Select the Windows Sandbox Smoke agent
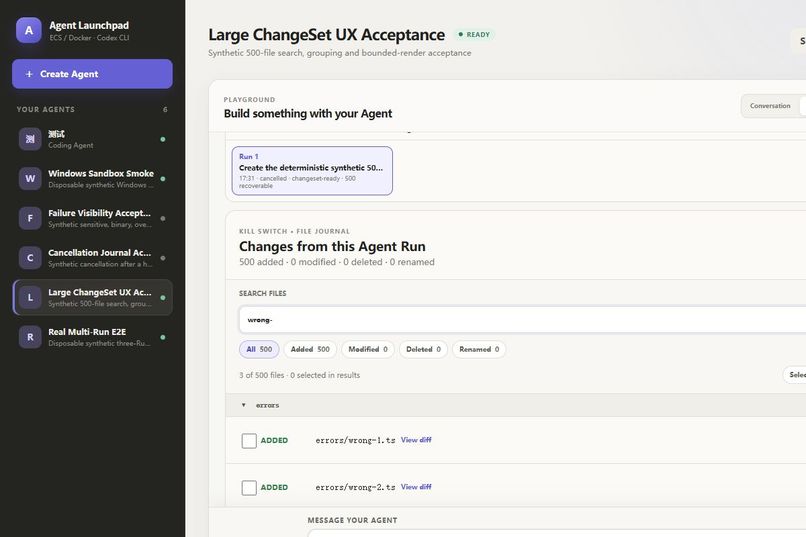The image size is (806, 537). click(x=92, y=179)
